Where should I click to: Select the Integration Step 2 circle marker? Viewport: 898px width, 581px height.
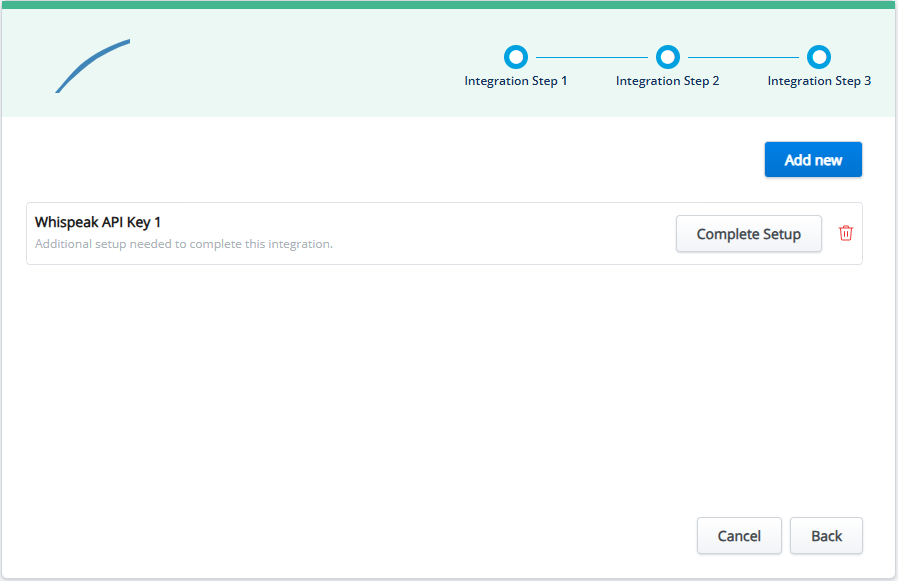667,56
